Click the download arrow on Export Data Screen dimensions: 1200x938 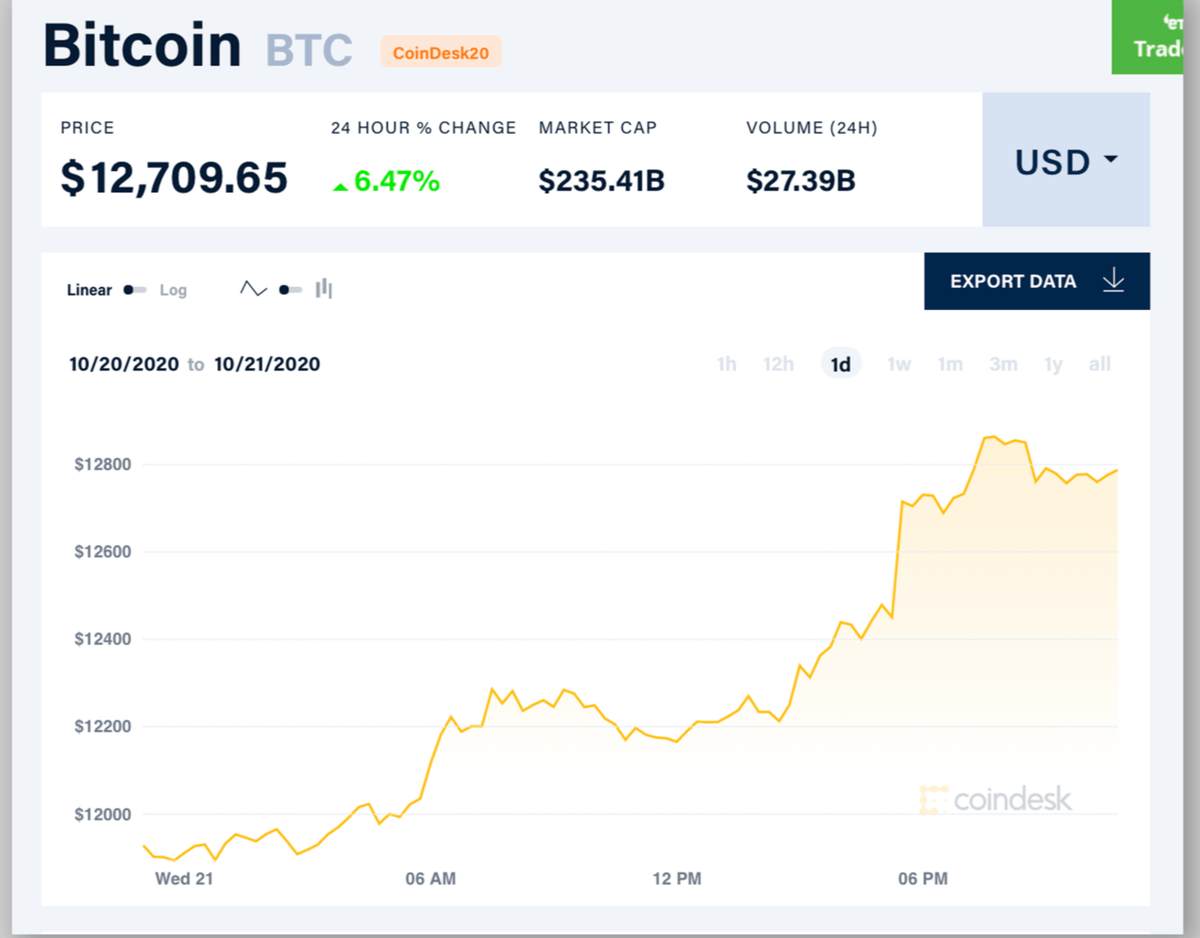pyautogui.click(x=1113, y=281)
